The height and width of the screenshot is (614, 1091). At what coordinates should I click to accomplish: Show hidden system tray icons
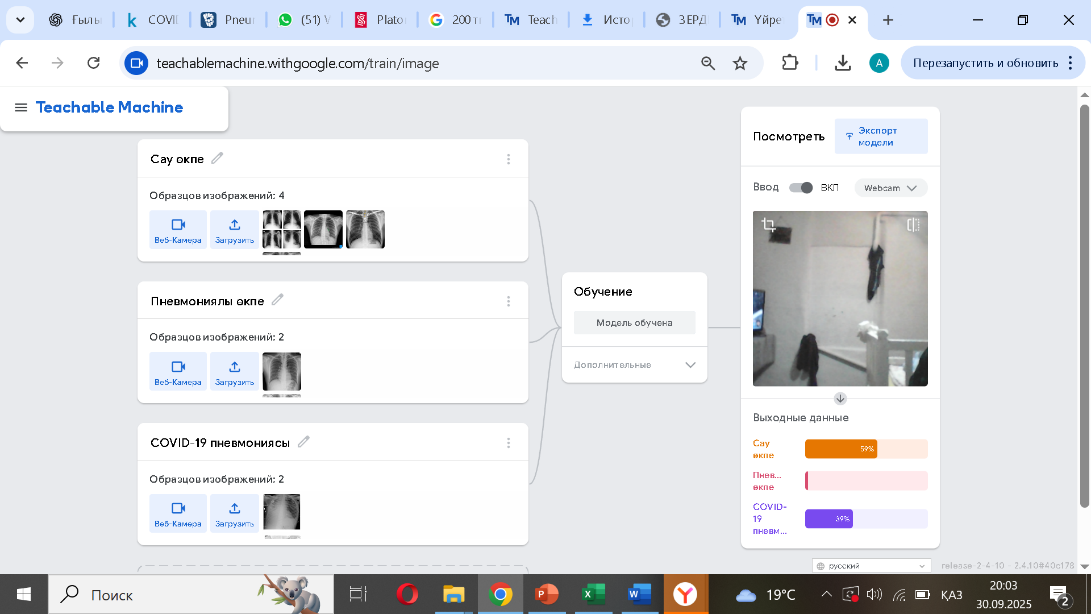click(826, 595)
